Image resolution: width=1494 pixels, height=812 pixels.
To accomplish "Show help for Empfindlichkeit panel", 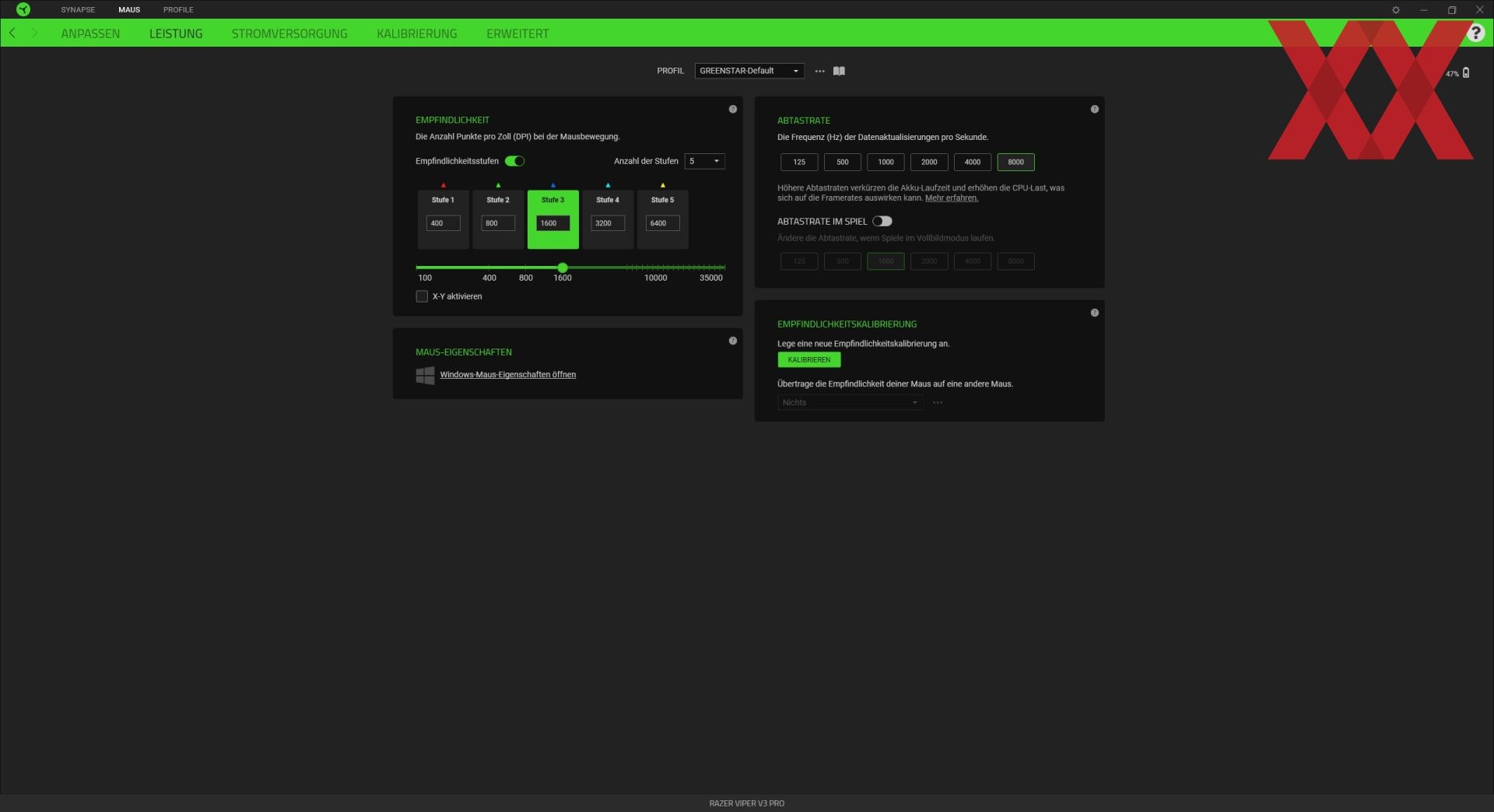I will coord(732,109).
